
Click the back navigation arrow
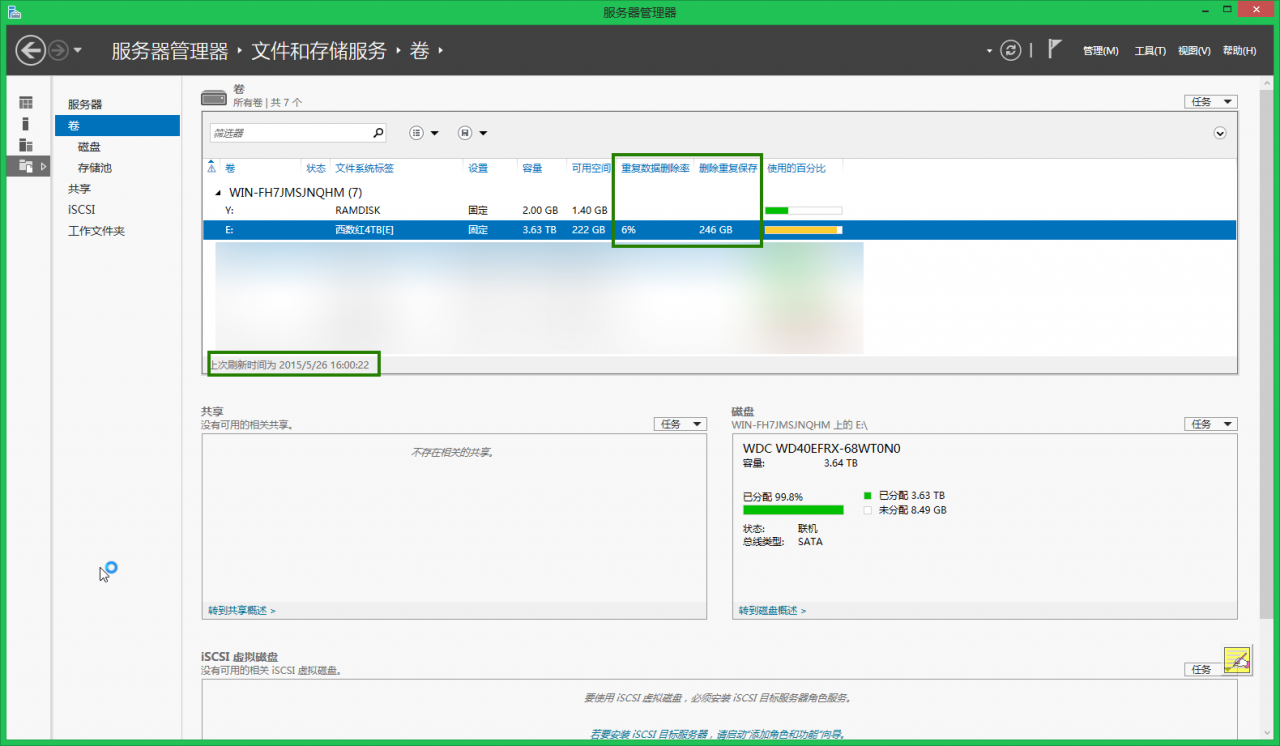pos(31,49)
